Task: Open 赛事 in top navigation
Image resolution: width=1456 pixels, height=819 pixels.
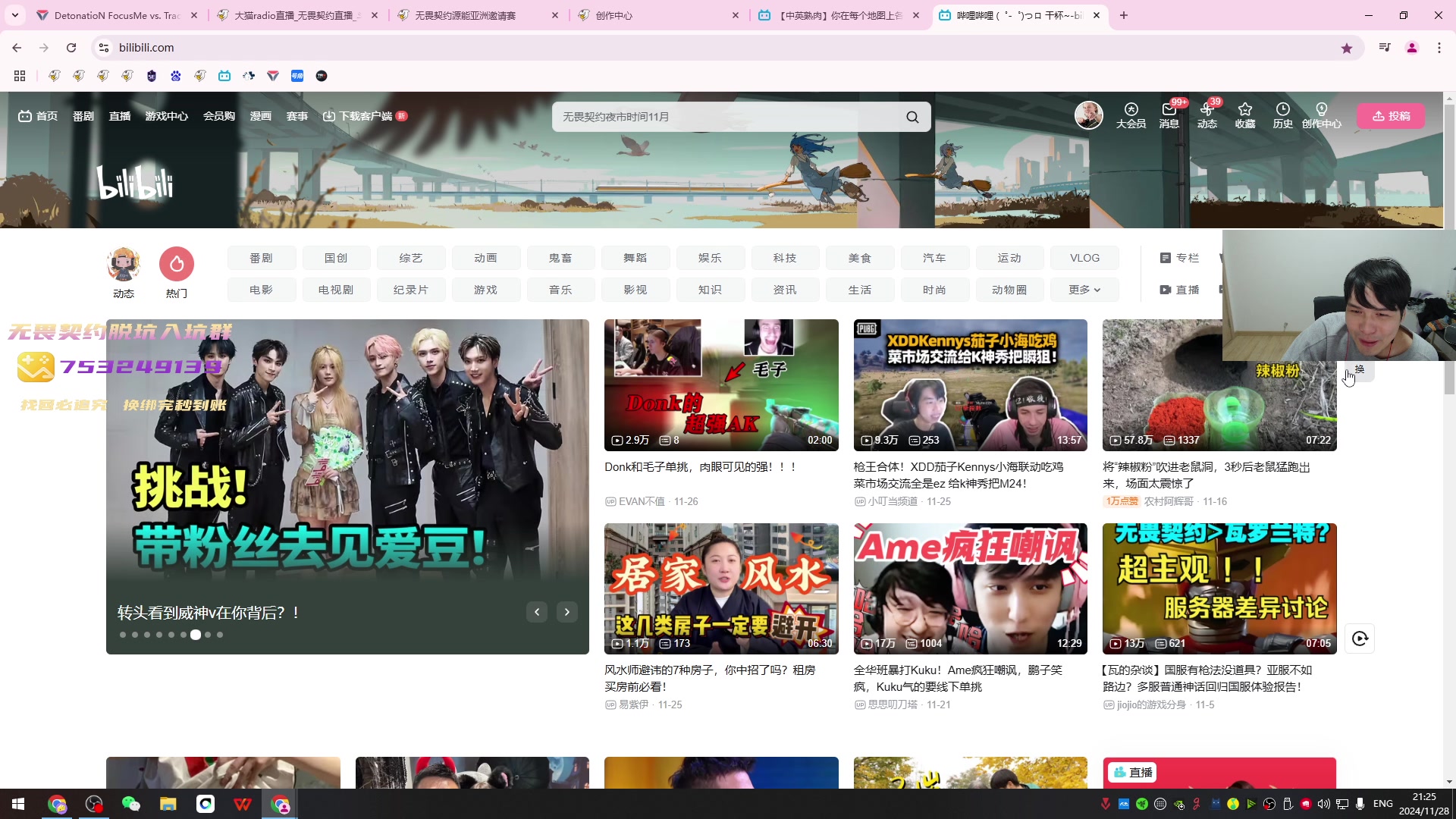Action: 297,116
